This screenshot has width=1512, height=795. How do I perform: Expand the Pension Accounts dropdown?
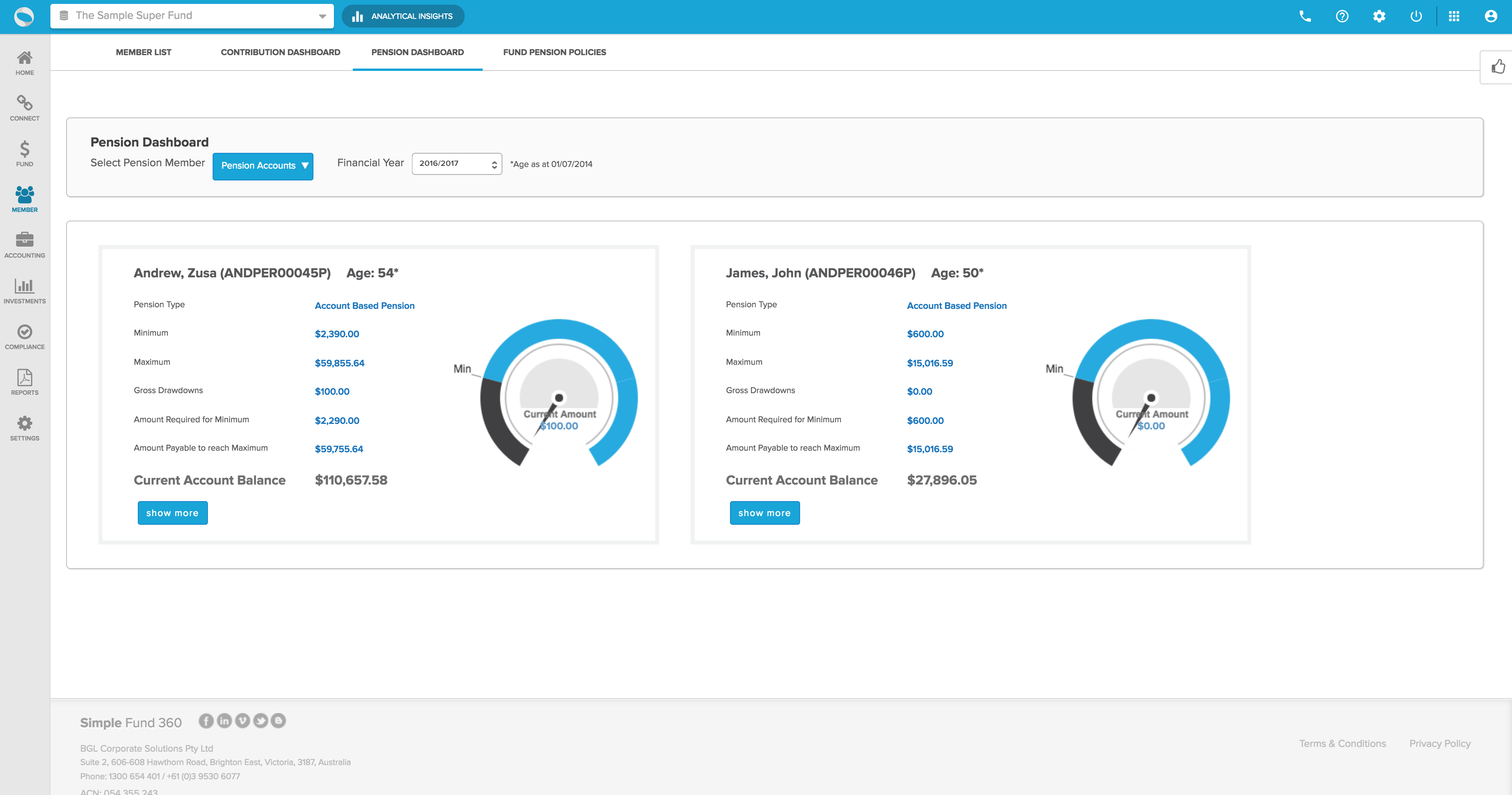point(263,166)
